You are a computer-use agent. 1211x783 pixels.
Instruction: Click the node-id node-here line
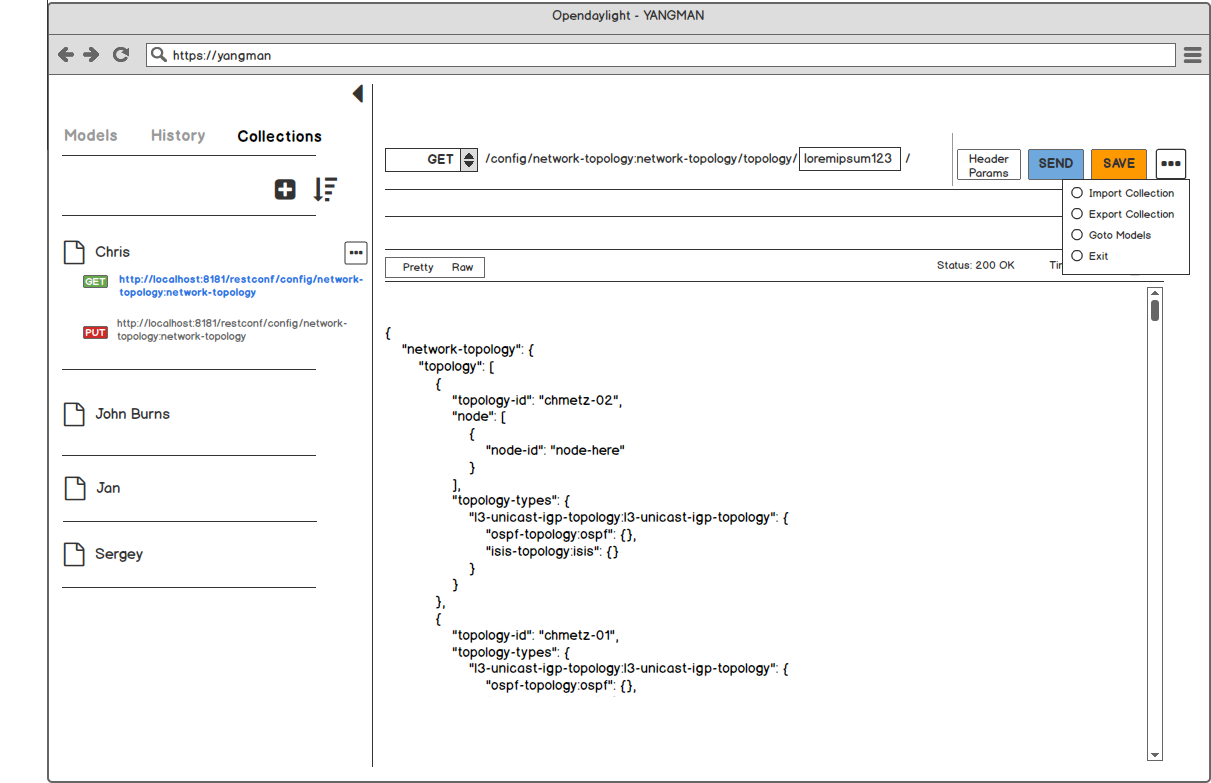point(554,450)
